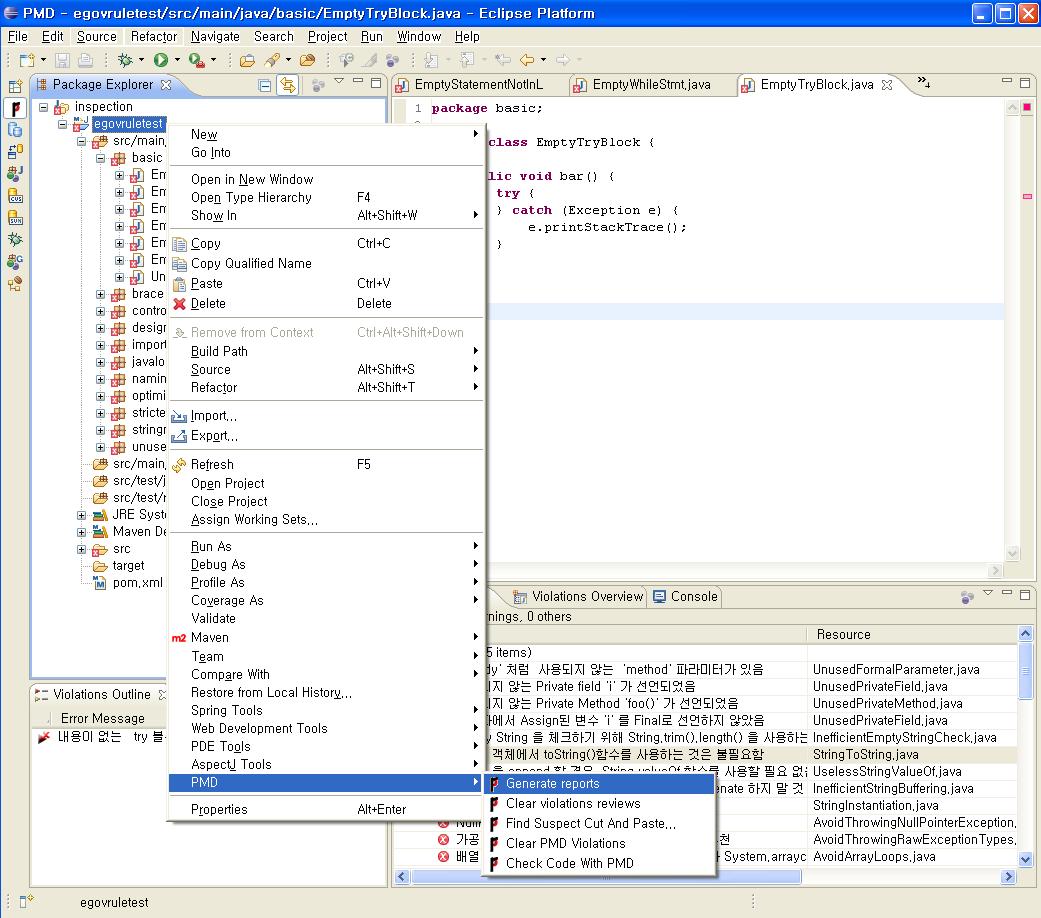Click the Collapse All icon in Package Explorer
Viewport: 1041px width, 918px height.
click(x=265, y=85)
